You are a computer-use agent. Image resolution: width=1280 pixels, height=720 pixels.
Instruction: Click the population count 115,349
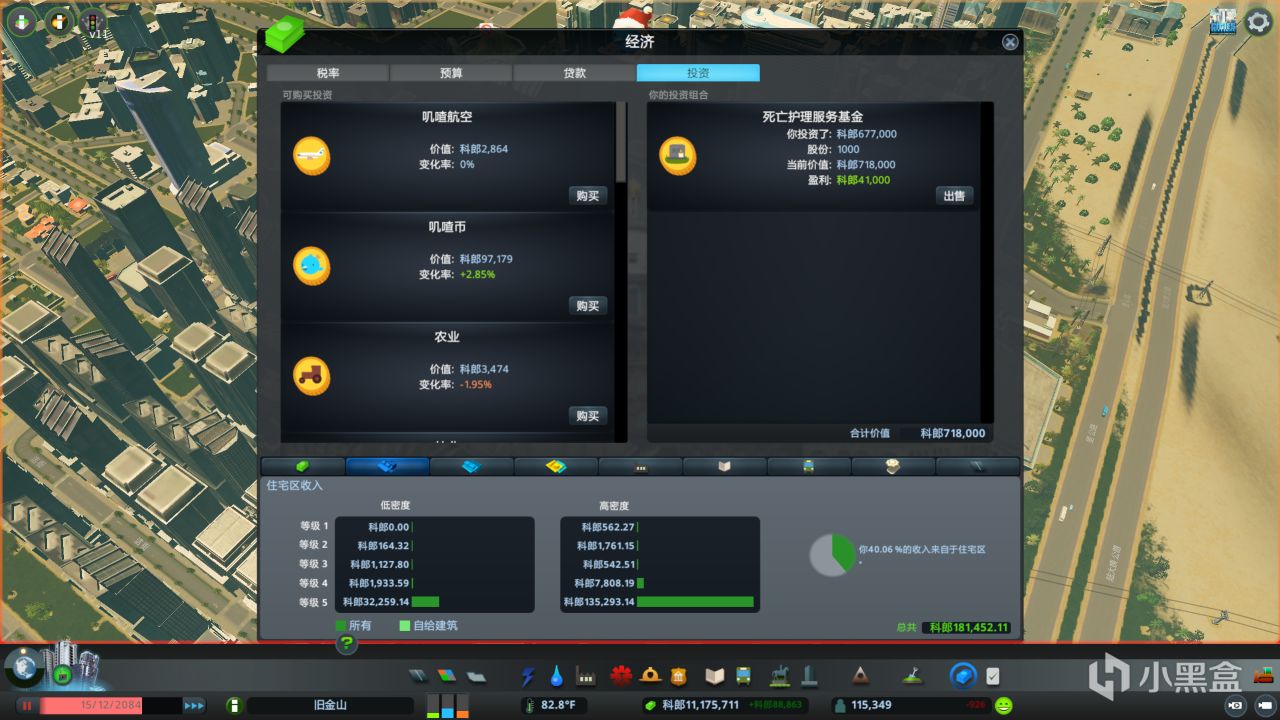[x=871, y=706]
